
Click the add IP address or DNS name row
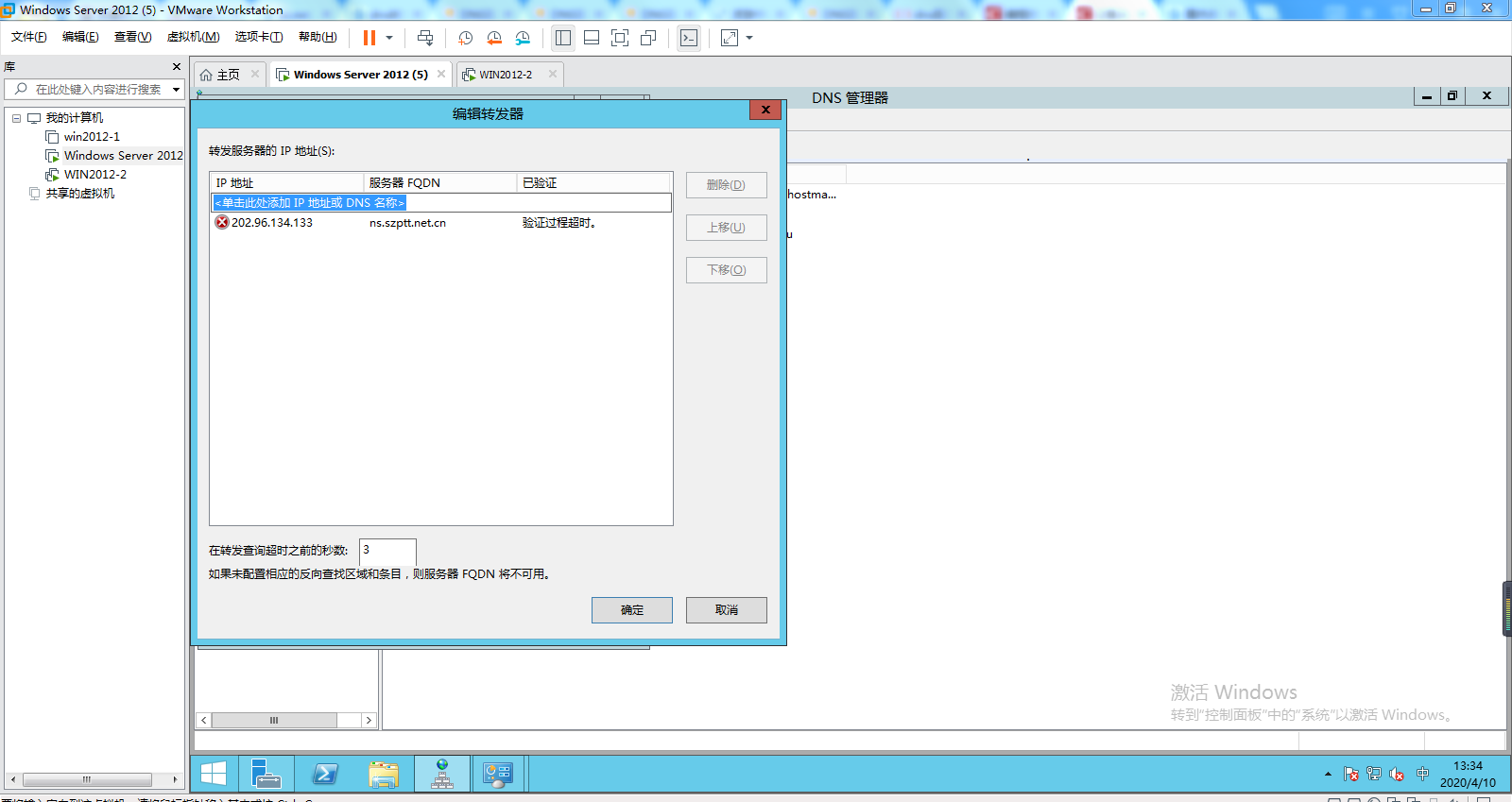441,203
